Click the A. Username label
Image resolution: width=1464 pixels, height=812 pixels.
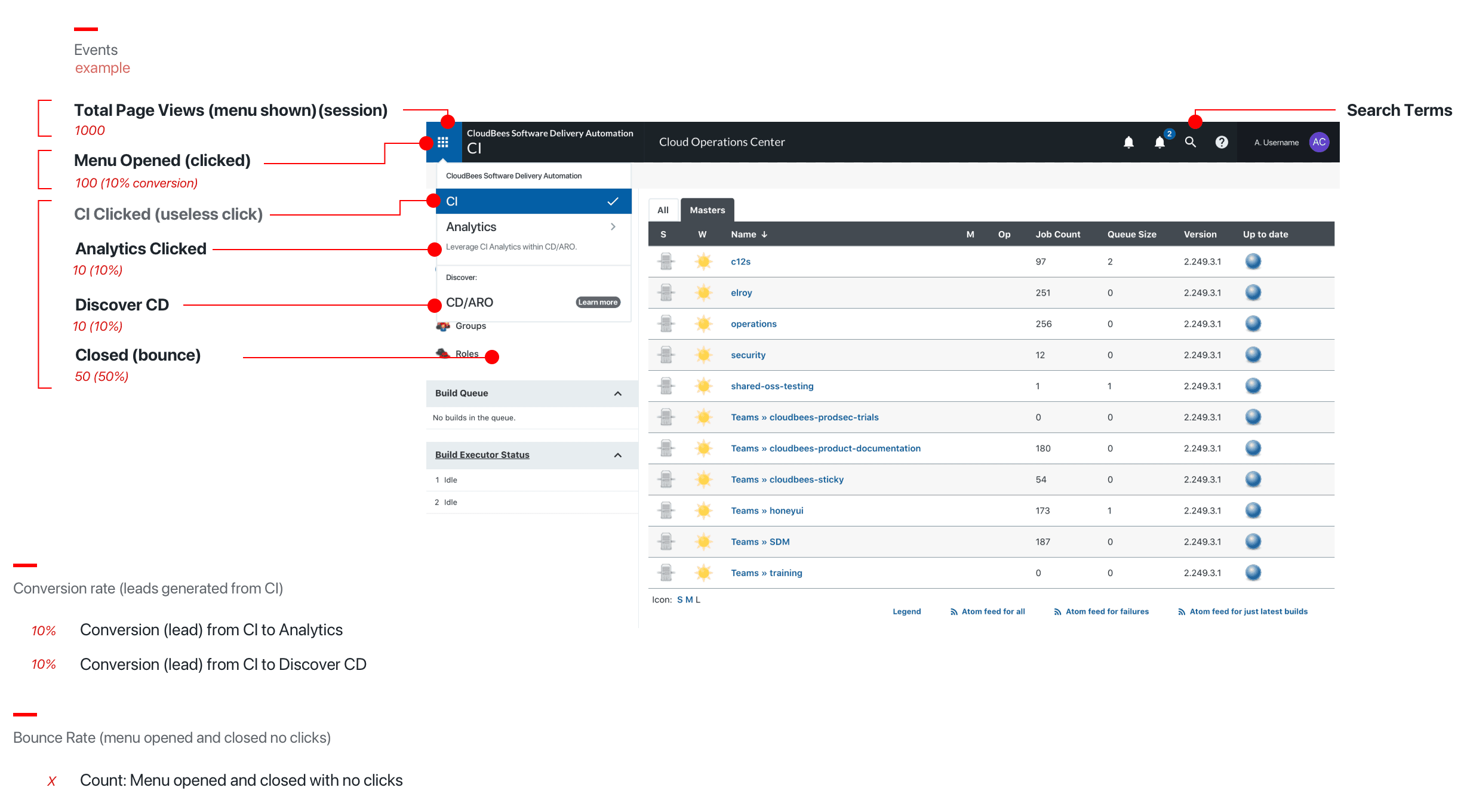click(1277, 143)
